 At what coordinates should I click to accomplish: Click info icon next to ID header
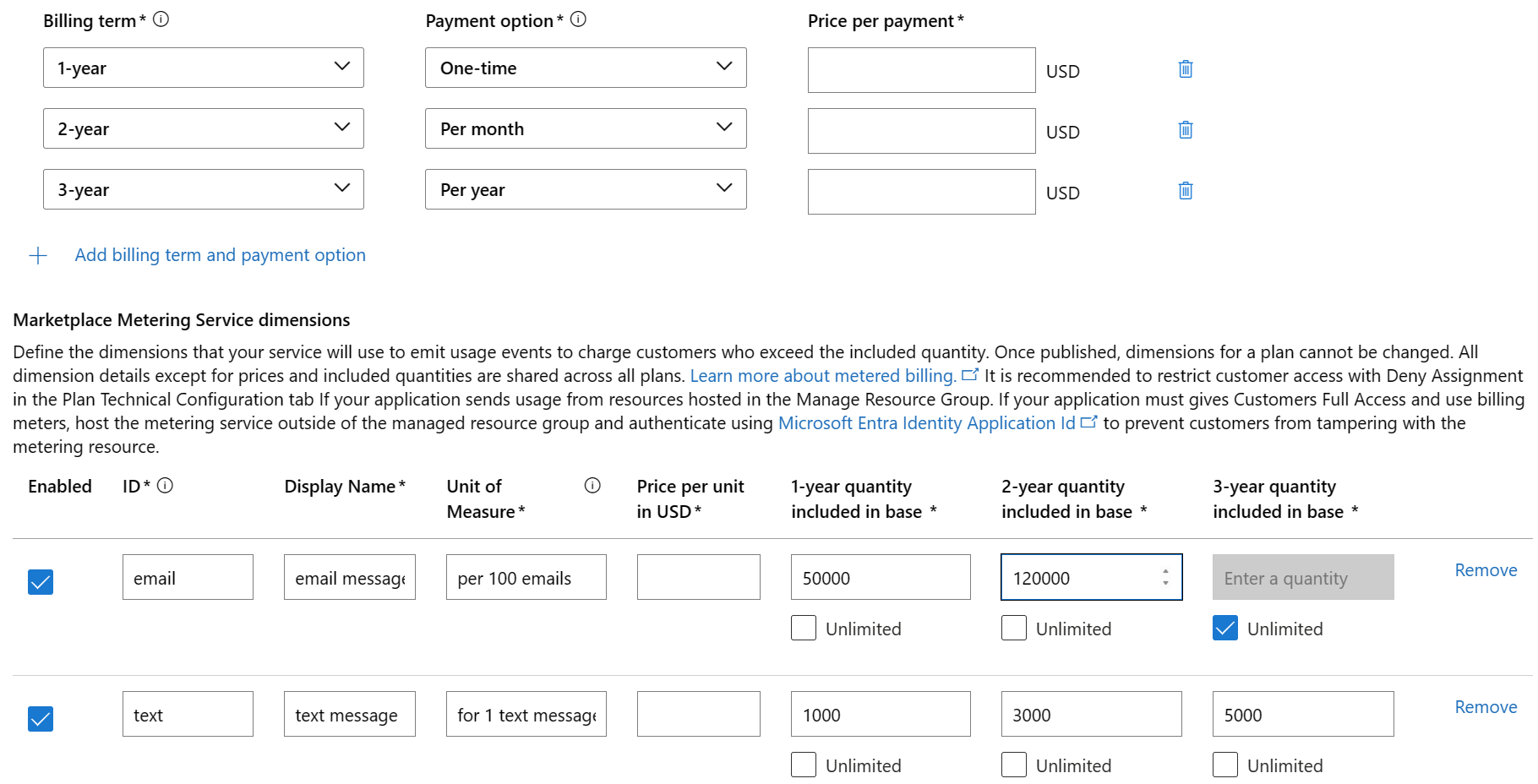tap(166, 486)
